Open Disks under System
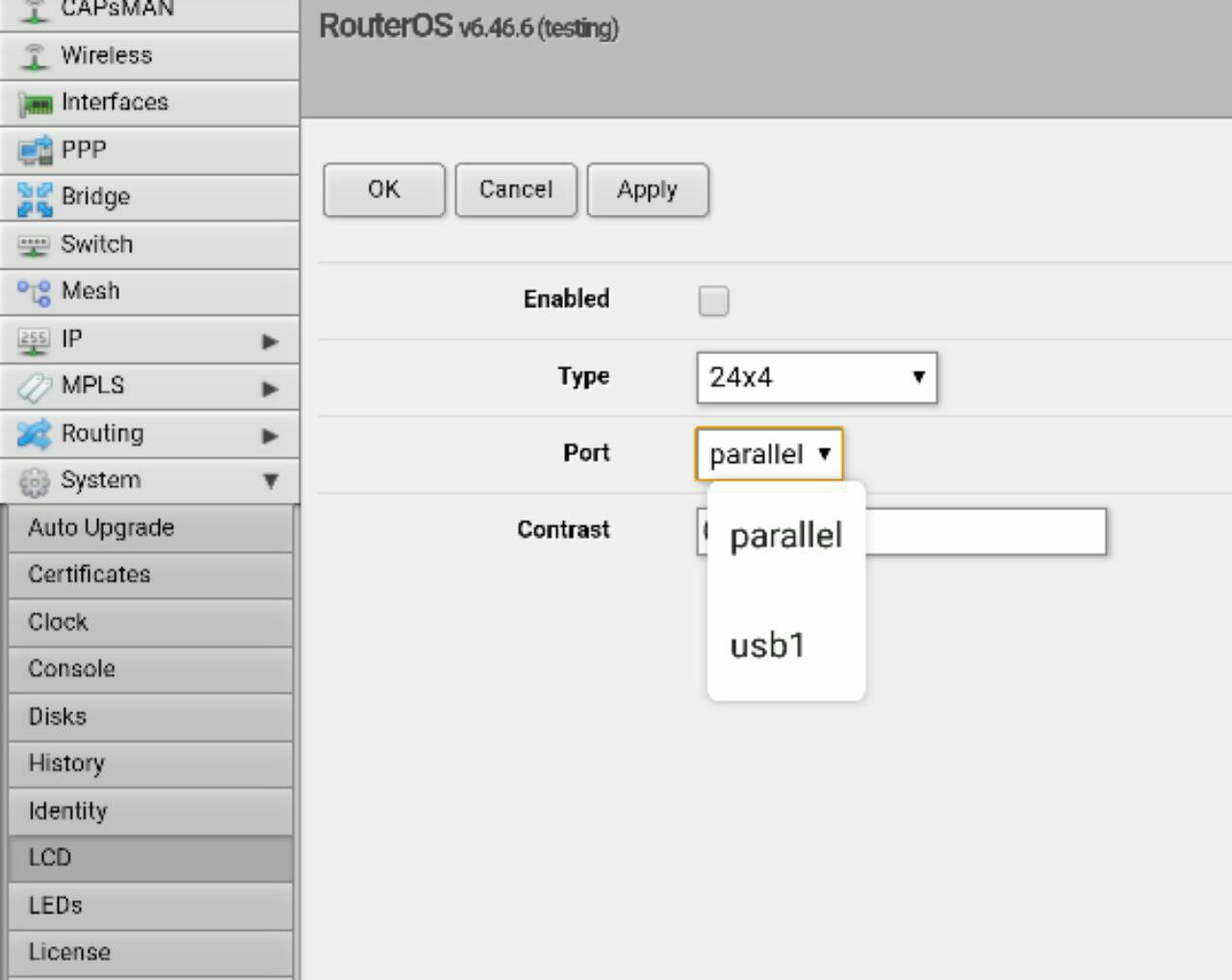Screen dimensions: 1232x980 pos(150,716)
